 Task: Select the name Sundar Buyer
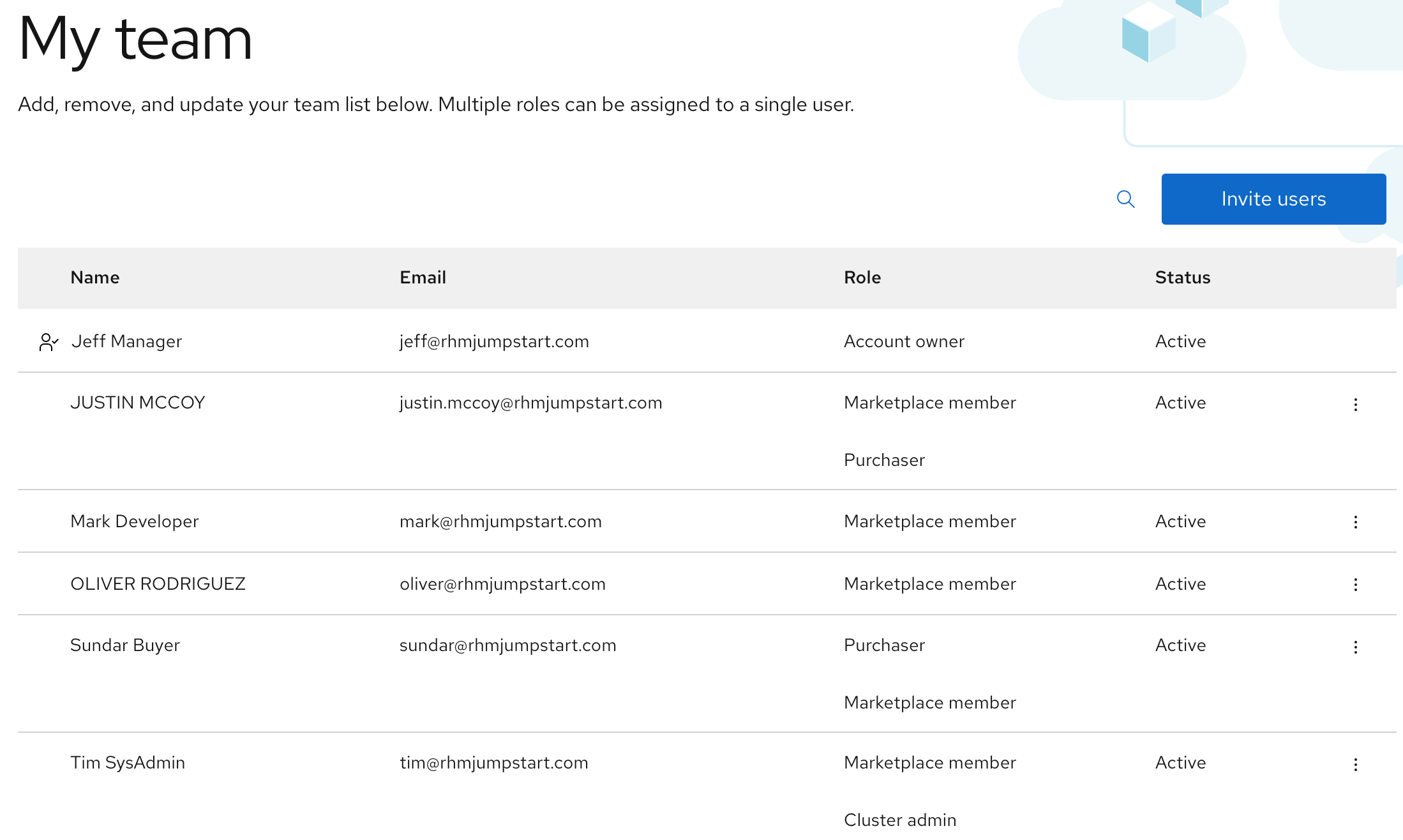point(125,645)
